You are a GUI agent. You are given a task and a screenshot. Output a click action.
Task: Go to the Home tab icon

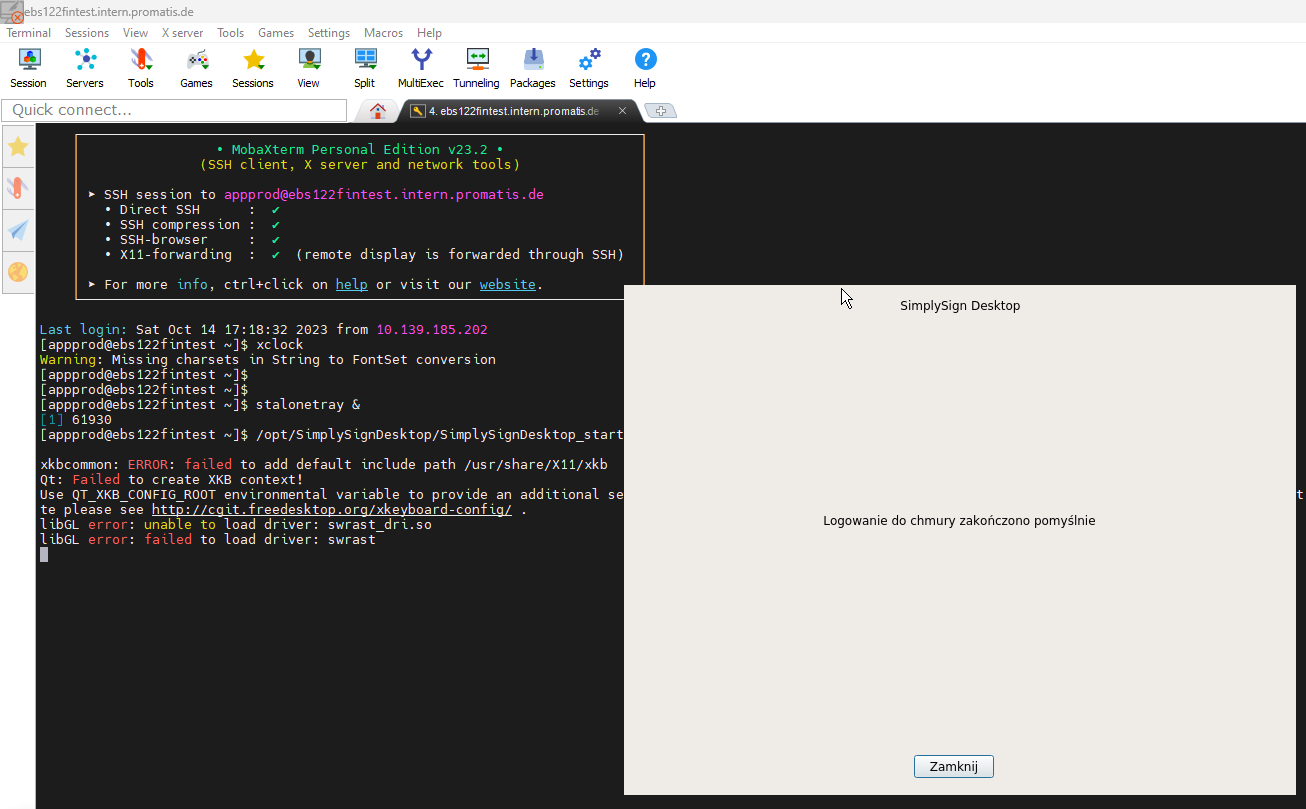click(x=377, y=111)
